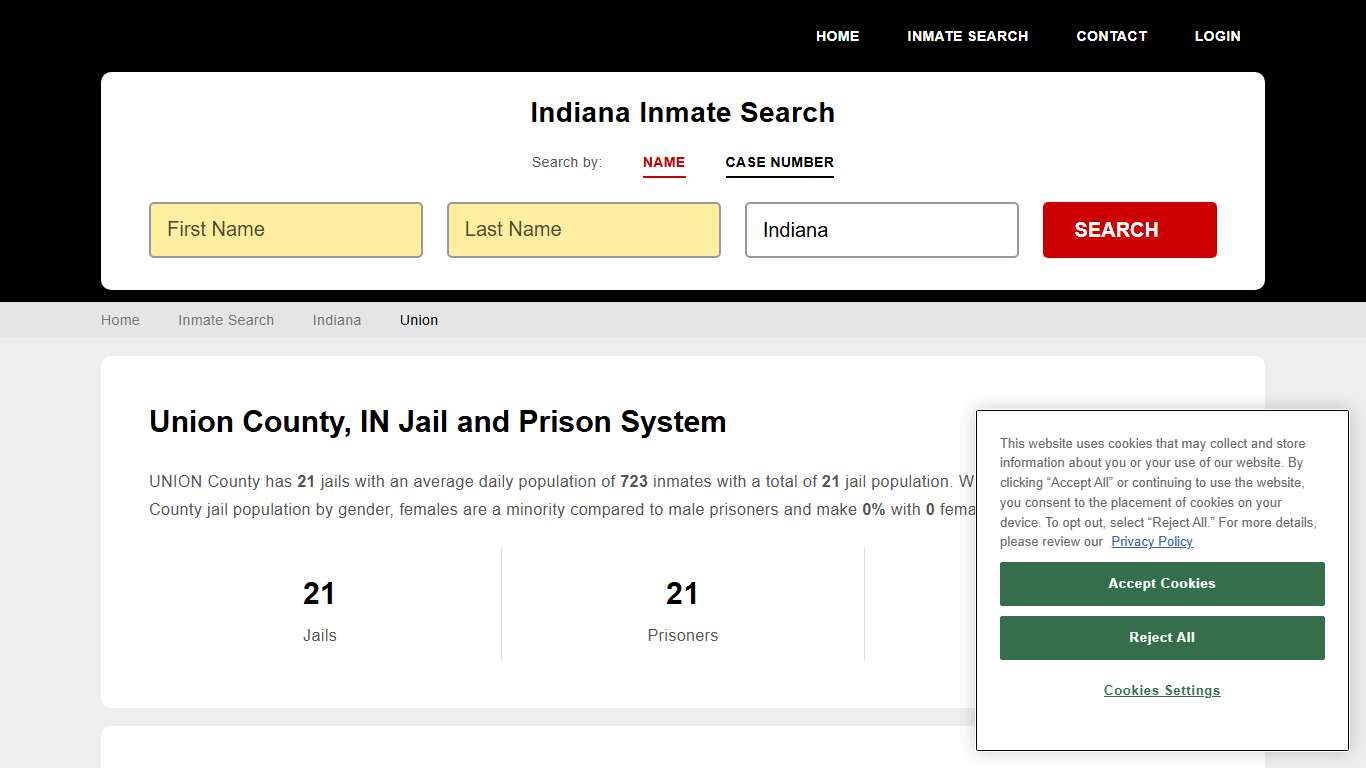The width and height of the screenshot is (1366, 768).
Task: Click the First Name input field
Action: tap(285, 229)
